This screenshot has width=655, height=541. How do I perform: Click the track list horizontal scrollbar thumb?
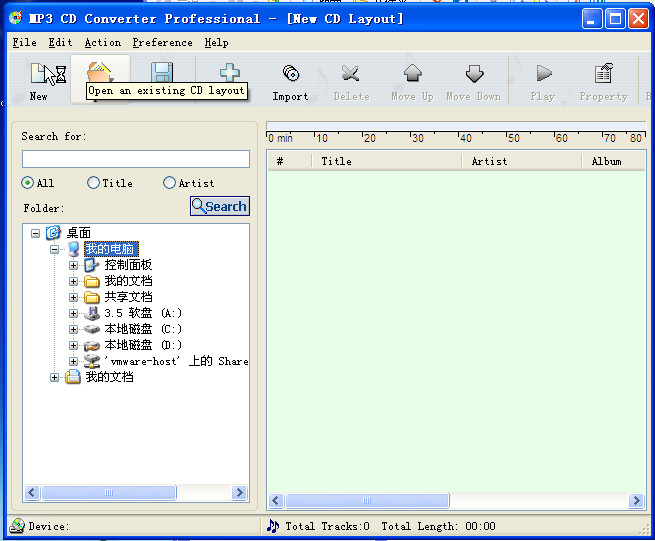[x=367, y=500]
